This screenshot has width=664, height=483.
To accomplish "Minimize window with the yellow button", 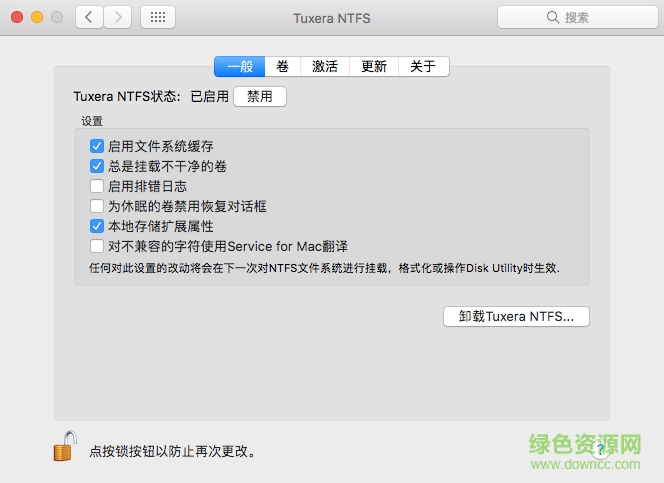I will pyautogui.click(x=37, y=17).
